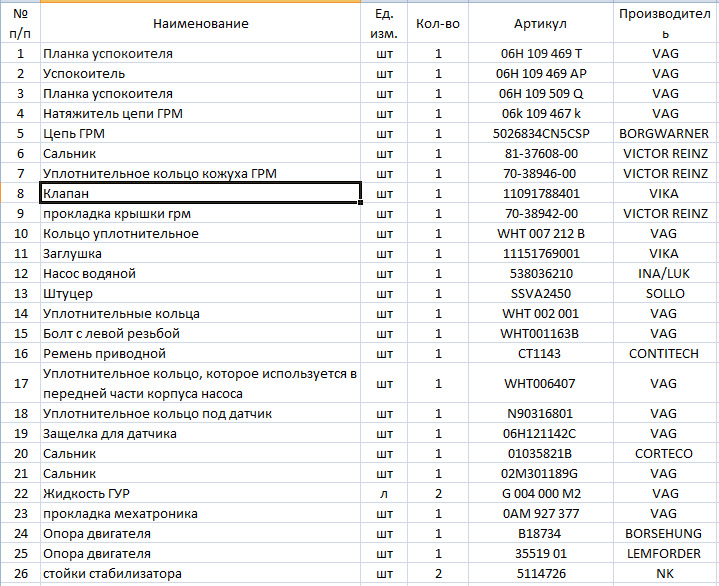The height and width of the screenshot is (586, 719).
Task: Select article '01035821B'
Action: click(541, 453)
